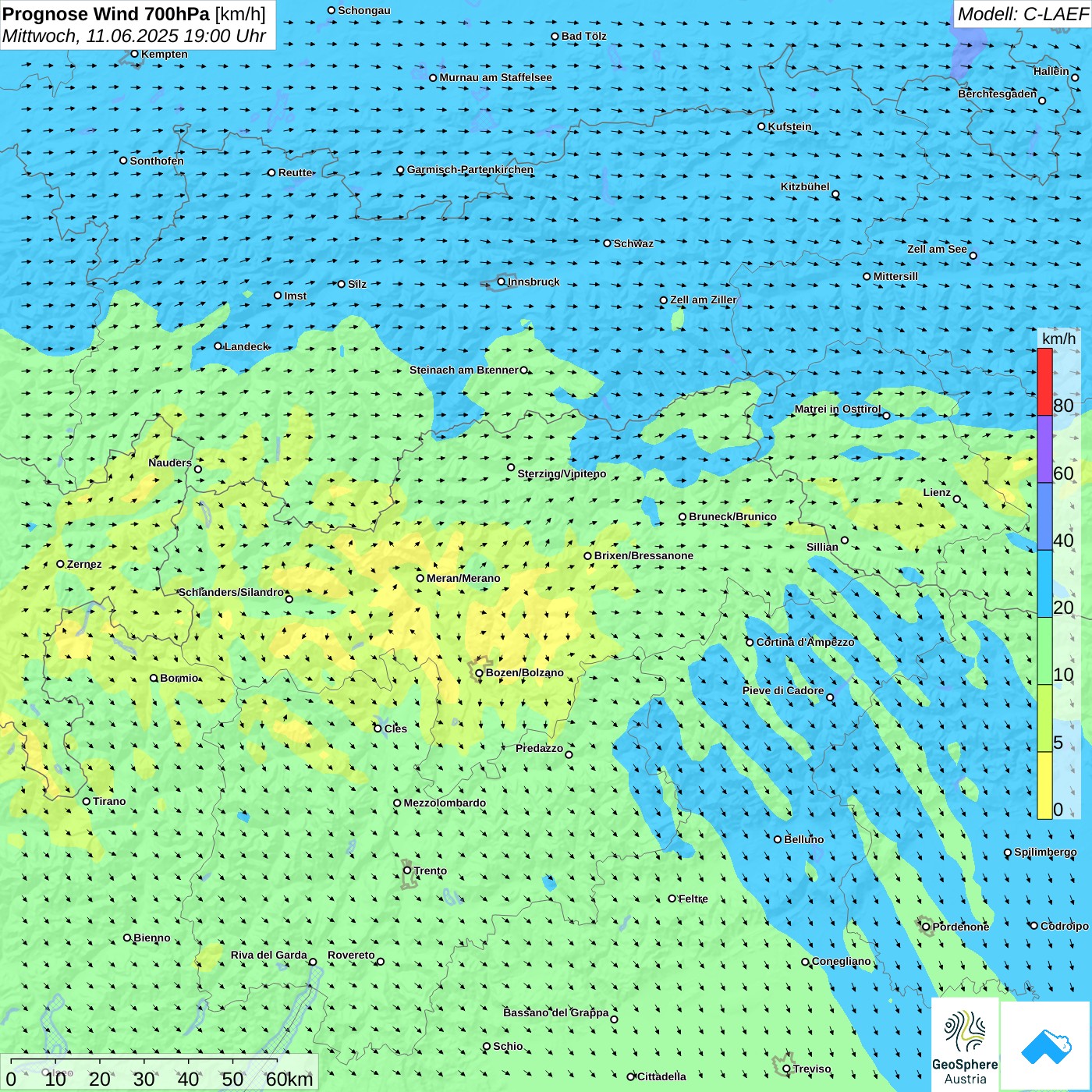The image size is (1092, 1092).
Task: Click the purple 60 km/h legend swatch
Action: pyautogui.click(x=1044, y=449)
